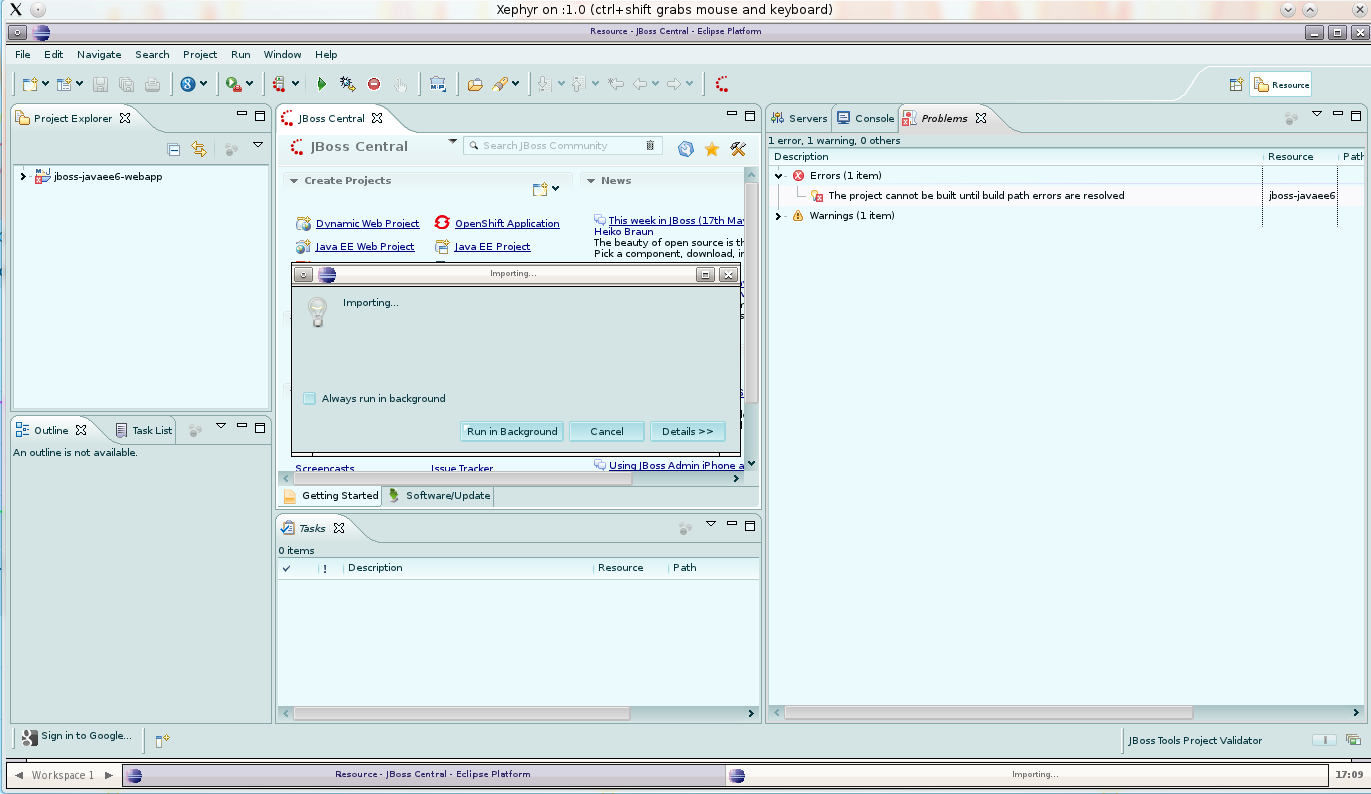Expand the jboss-javaee6-webapp project node
Screen dimensions: 1371x794
pos(23,177)
